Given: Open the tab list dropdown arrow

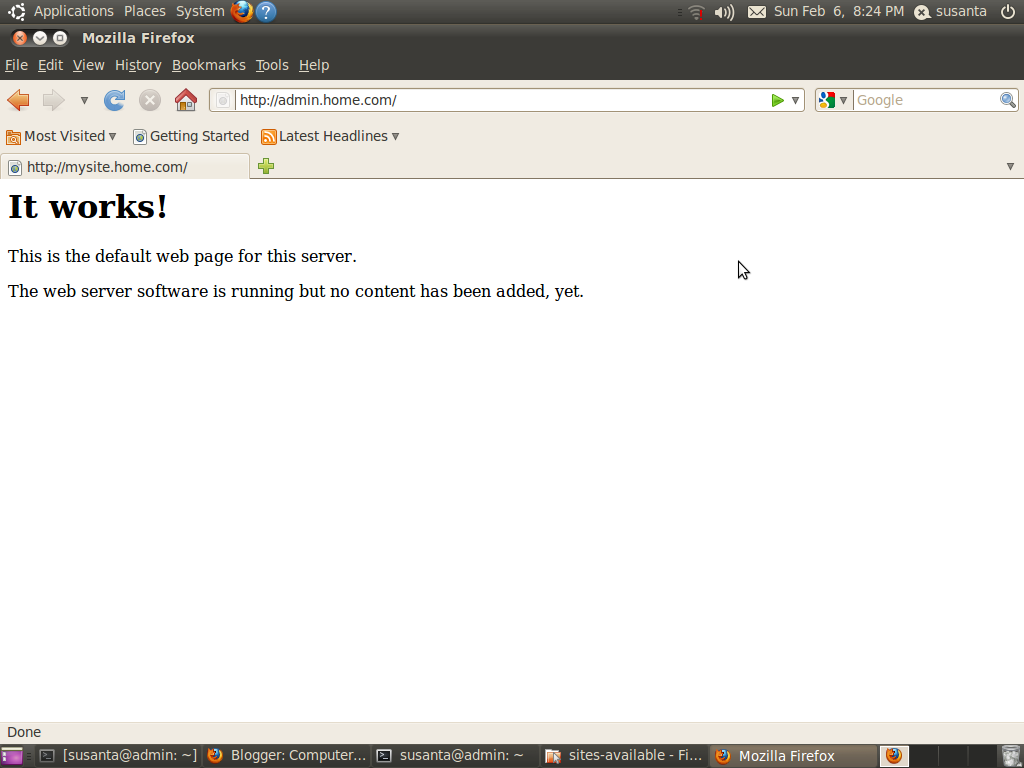Looking at the screenshot, I should point(1010,166).
